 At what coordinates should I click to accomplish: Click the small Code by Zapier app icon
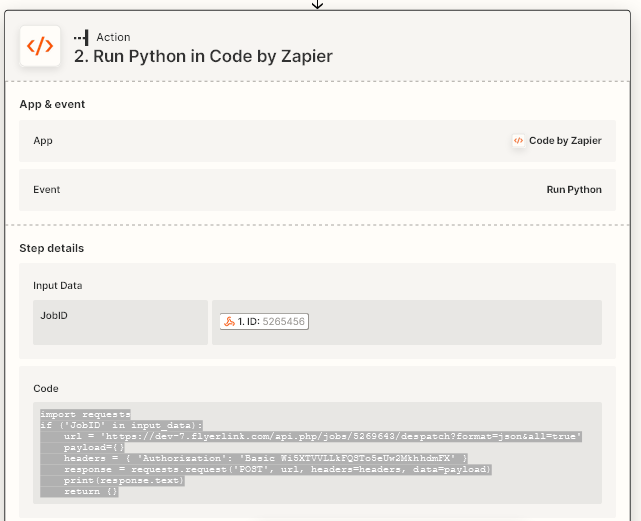(x=518, y=141)
